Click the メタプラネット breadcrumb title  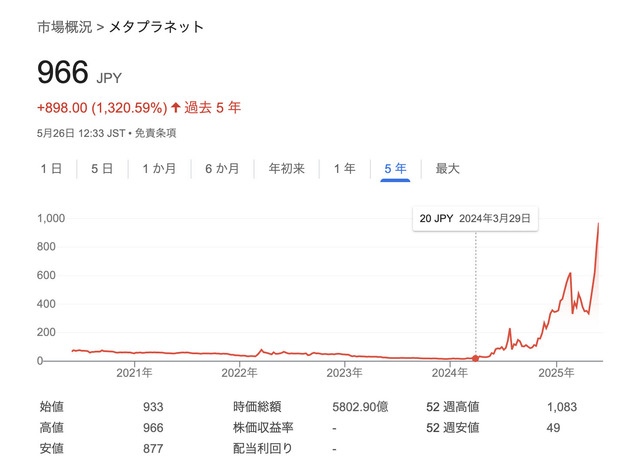pyautogui.click(x=156, y=27)
